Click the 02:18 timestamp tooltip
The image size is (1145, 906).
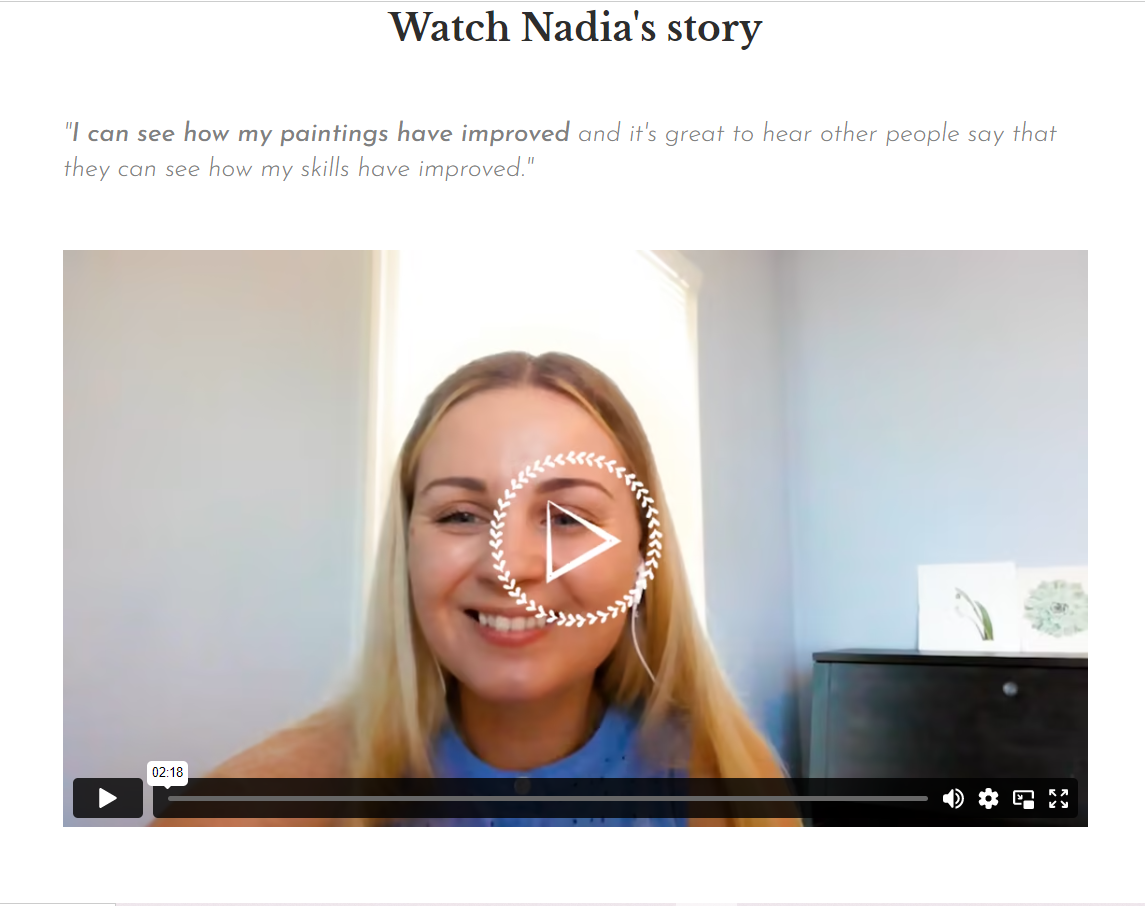(x=167, y=772)
